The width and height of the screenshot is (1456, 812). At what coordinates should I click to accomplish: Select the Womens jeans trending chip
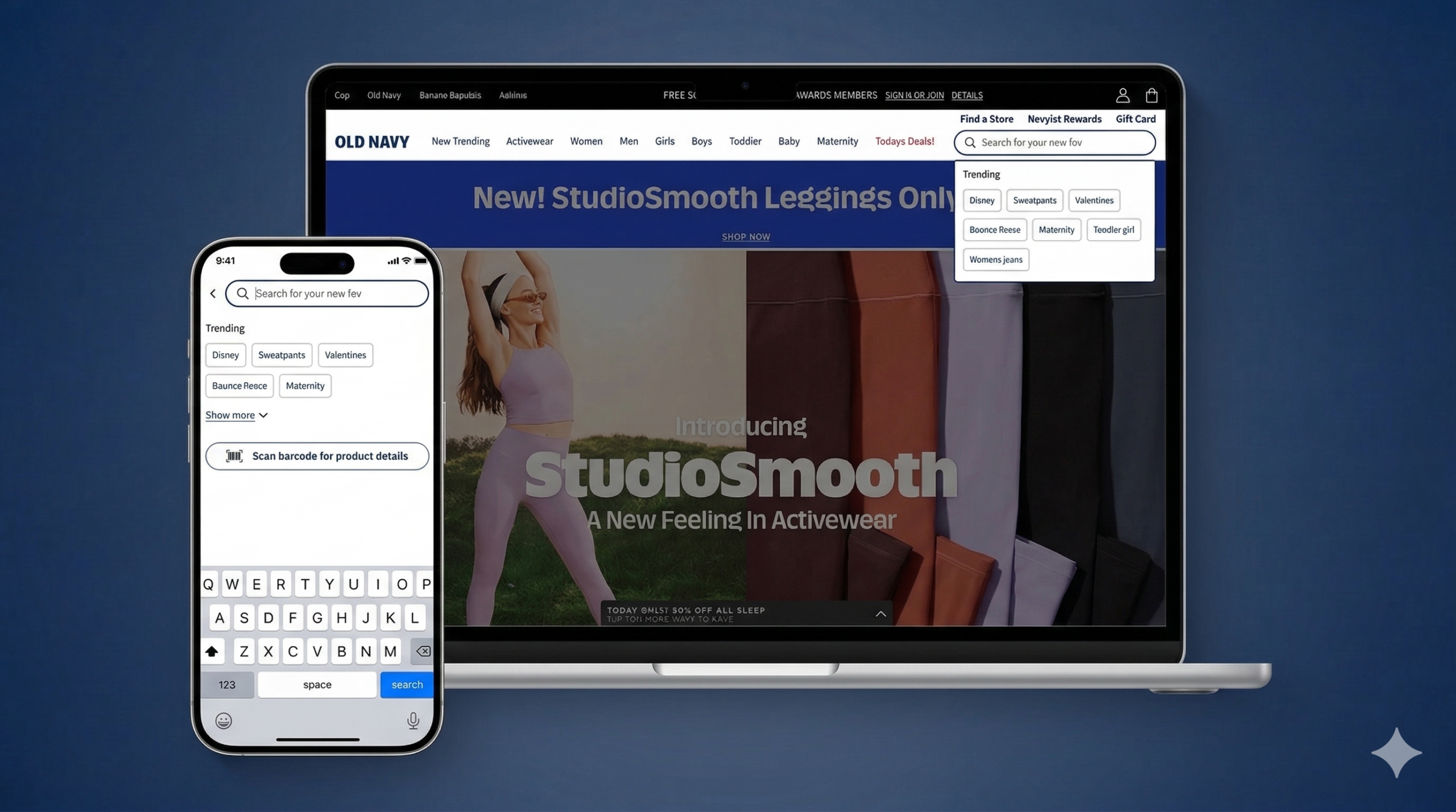tap(995, 259)
